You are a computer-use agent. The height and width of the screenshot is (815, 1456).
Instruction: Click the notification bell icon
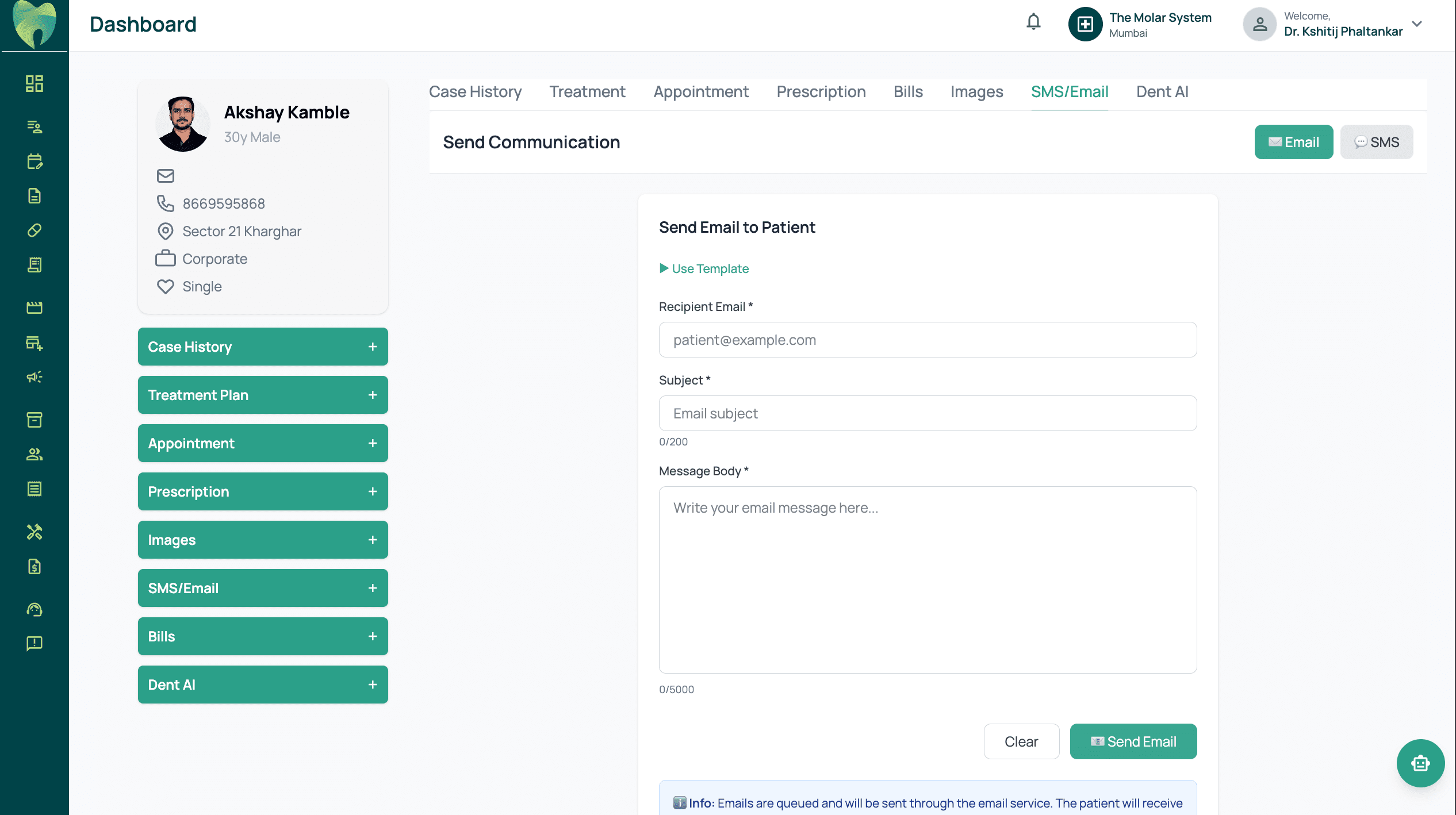1033,22
